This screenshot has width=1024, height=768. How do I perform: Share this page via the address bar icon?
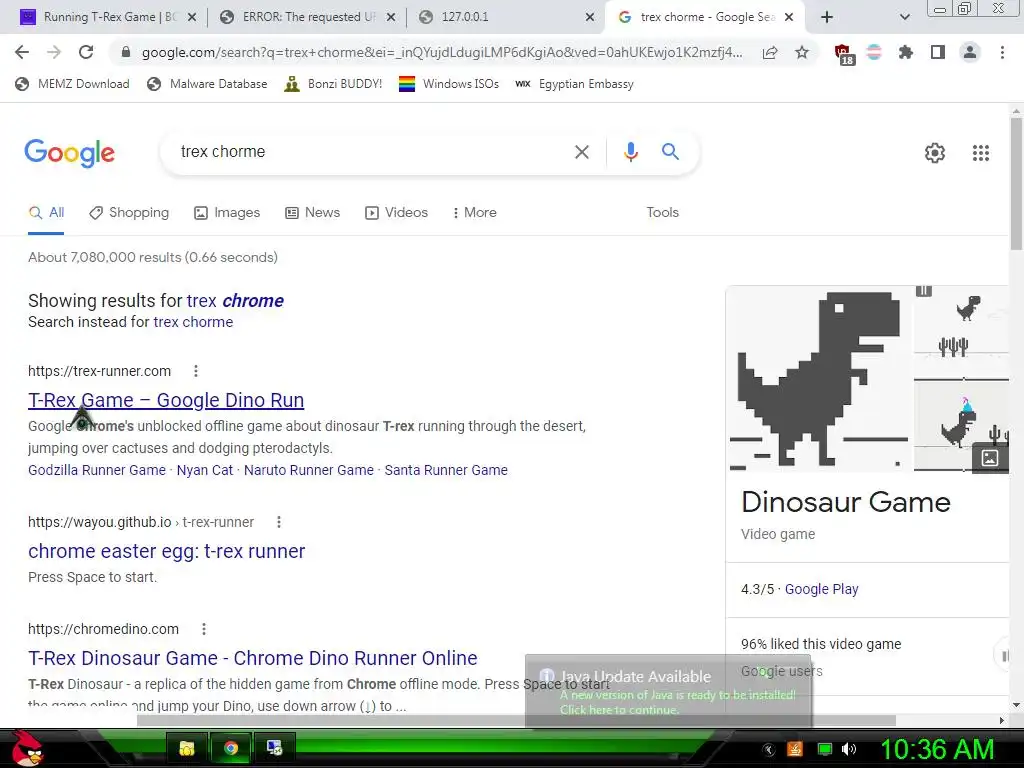coord(770,53)
